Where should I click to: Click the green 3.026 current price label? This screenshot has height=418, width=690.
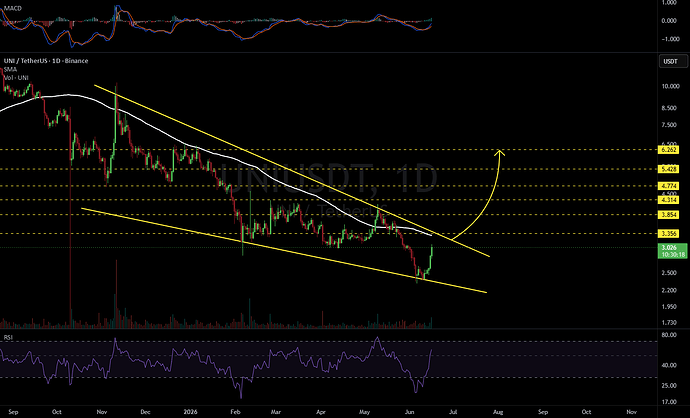click(x=672, y=251)
